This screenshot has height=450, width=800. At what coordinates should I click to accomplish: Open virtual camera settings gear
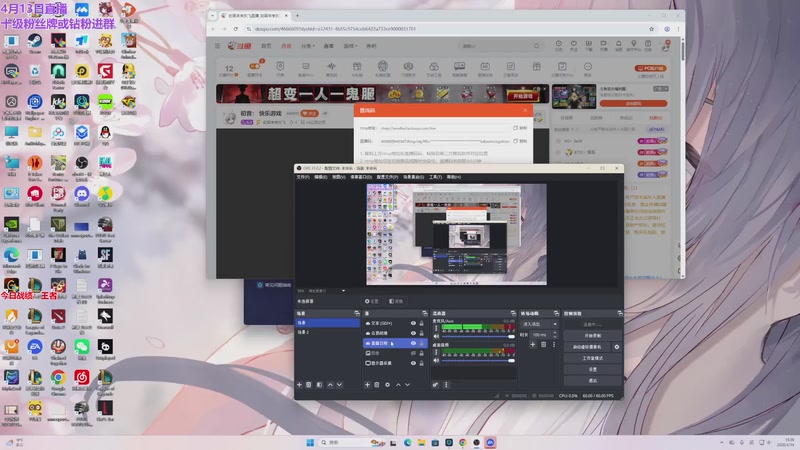tap(617, 347)
